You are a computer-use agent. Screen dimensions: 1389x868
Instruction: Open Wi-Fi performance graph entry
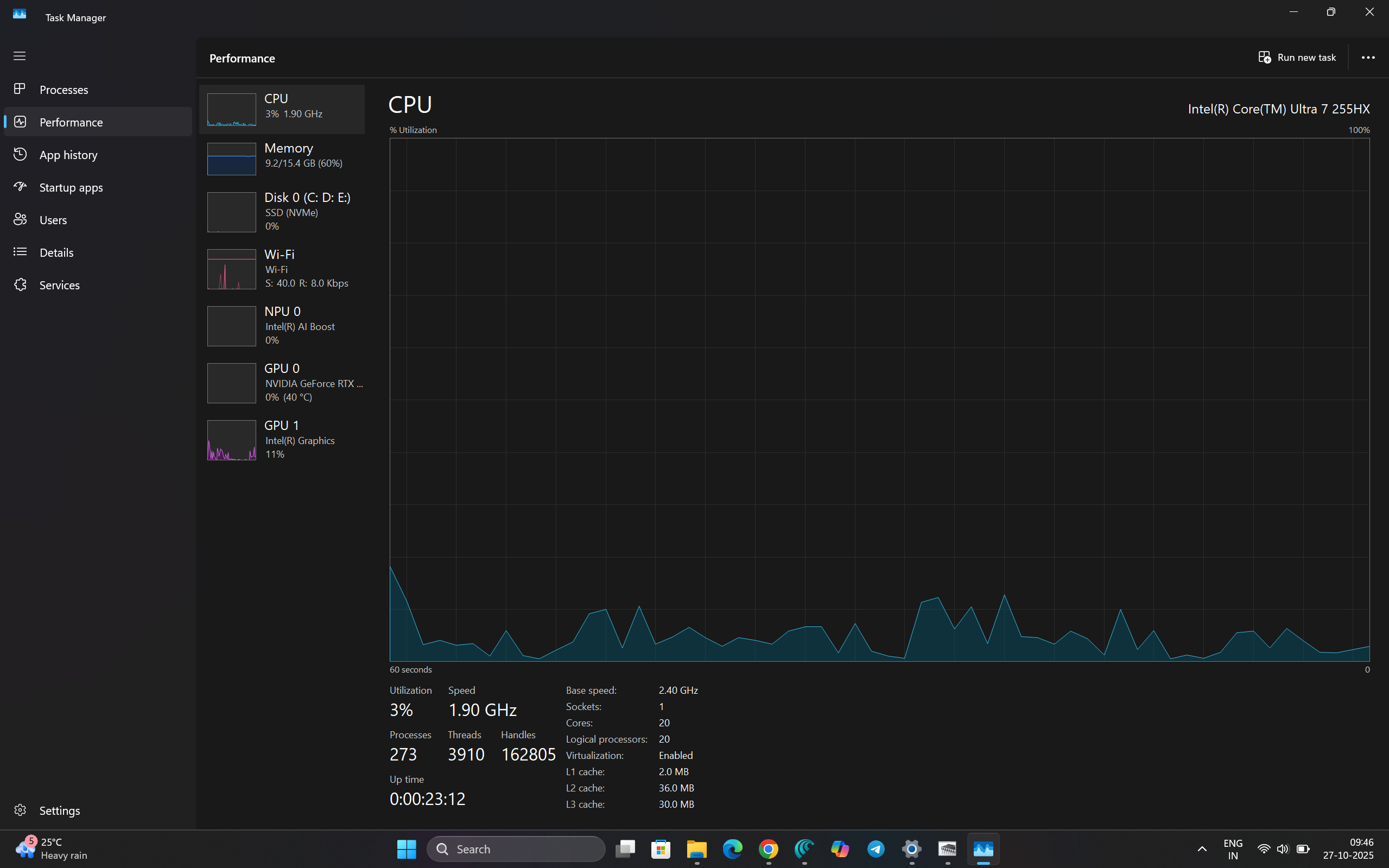coord(282,269)
